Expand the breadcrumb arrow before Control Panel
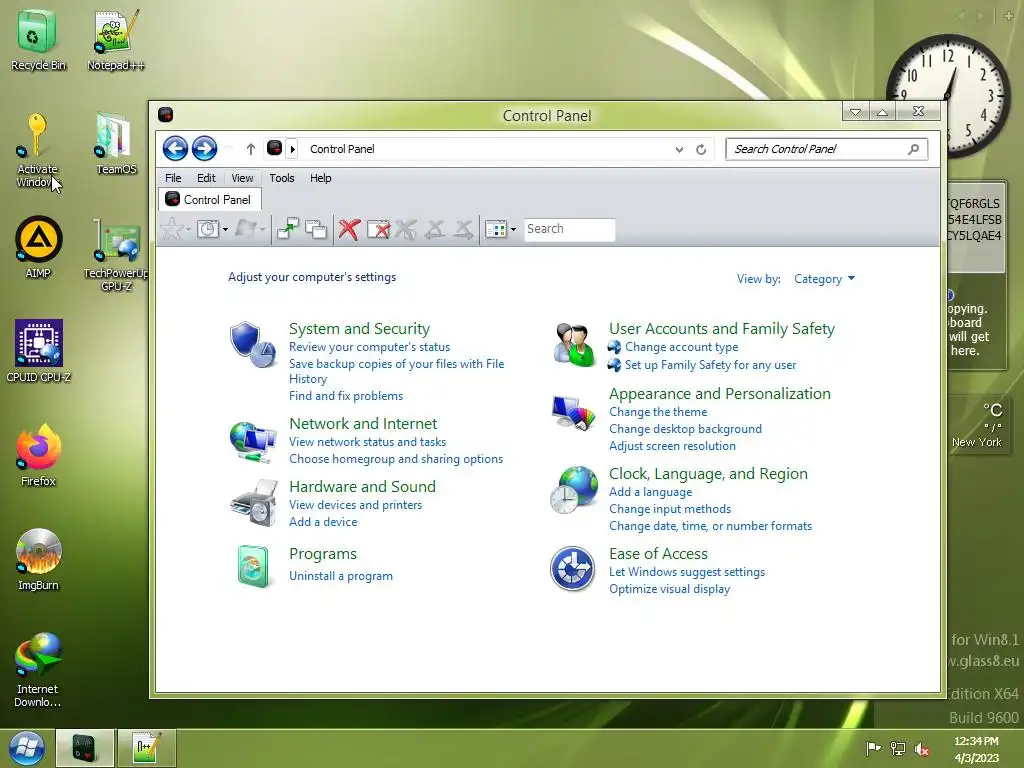Viewport: 1024px width, 768px height. coord(293,150)
